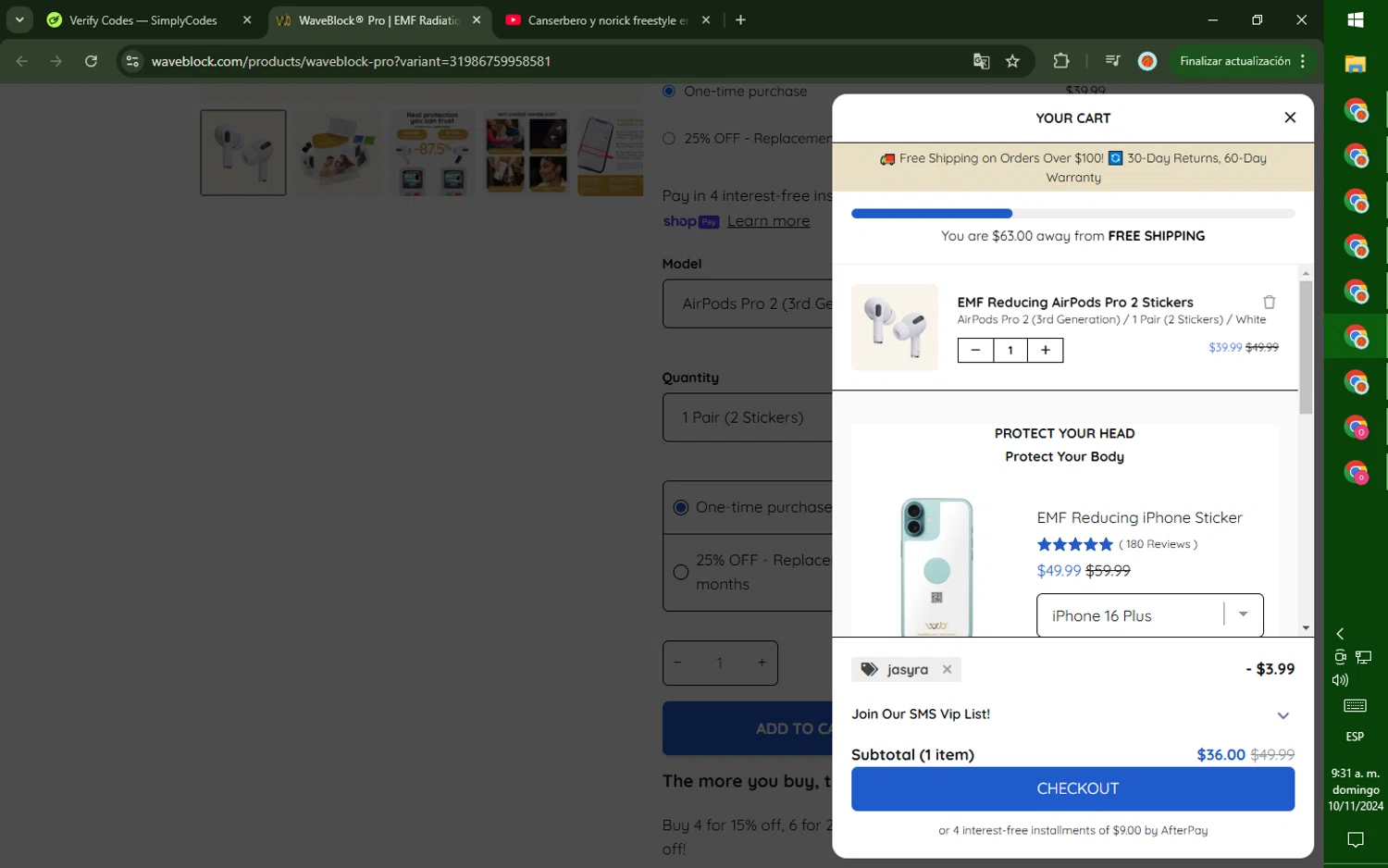Click the cart quantity input field
The image size is (1388, 868).
point(1010,351)
